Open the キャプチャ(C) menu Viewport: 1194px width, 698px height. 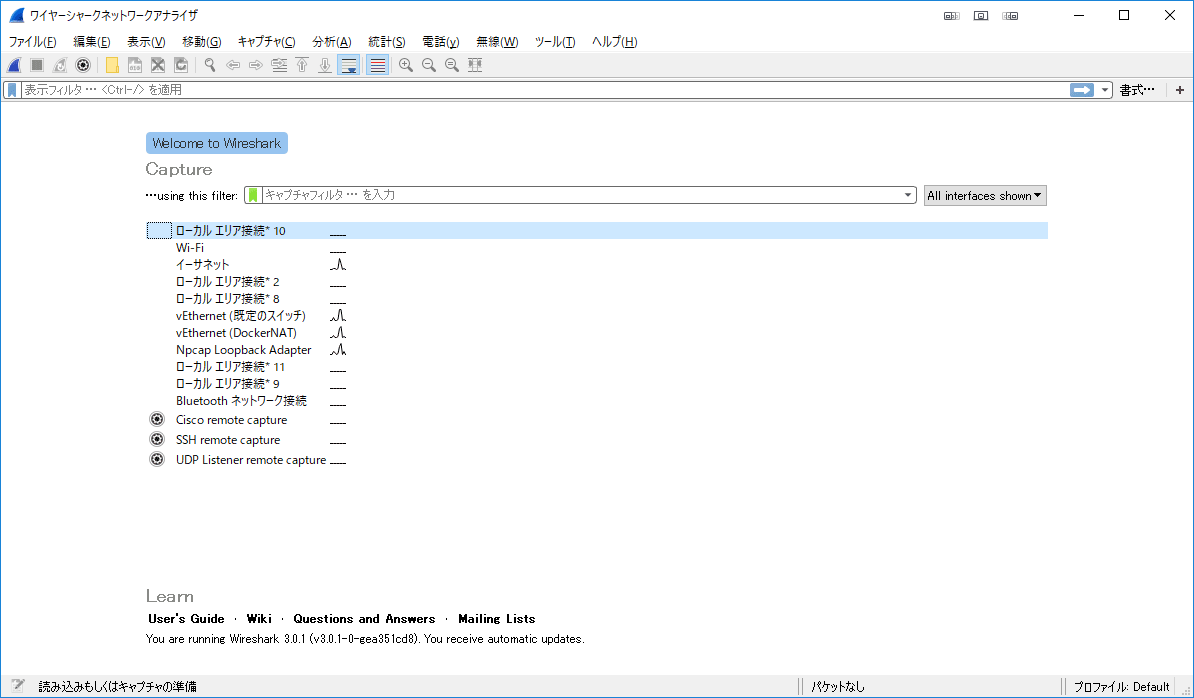267,42
